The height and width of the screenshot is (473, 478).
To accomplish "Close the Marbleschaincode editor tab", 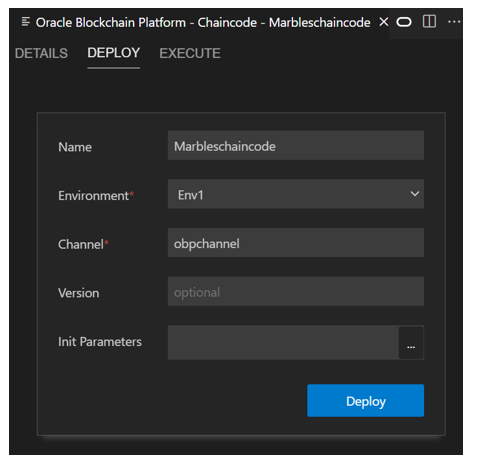I will click(x=384, y=22).
